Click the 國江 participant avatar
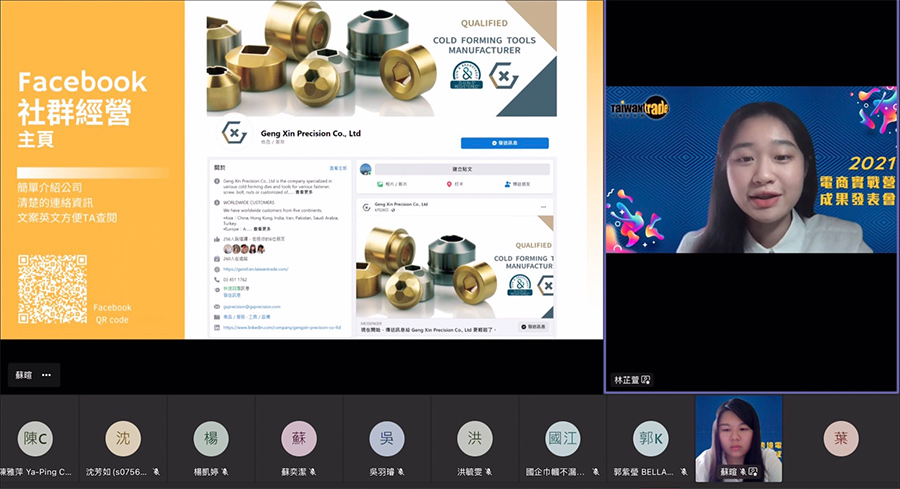Viewport: 900px width, 489px height. point(562,439)
